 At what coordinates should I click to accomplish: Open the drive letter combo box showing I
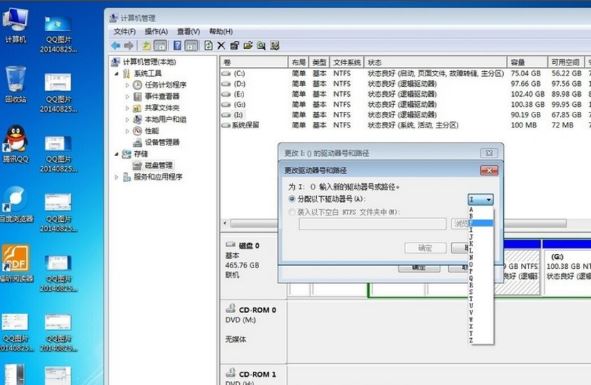point(481,199)
